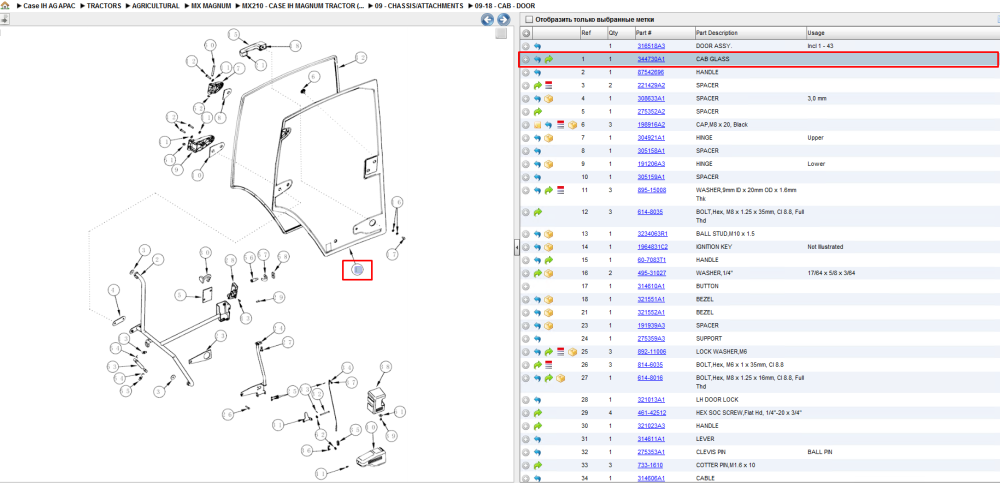Click the green arrow in the 60-7083T1 HANDLE row
The height and width of the screenshot is (483, 1000).
click(x=548, y=260)
